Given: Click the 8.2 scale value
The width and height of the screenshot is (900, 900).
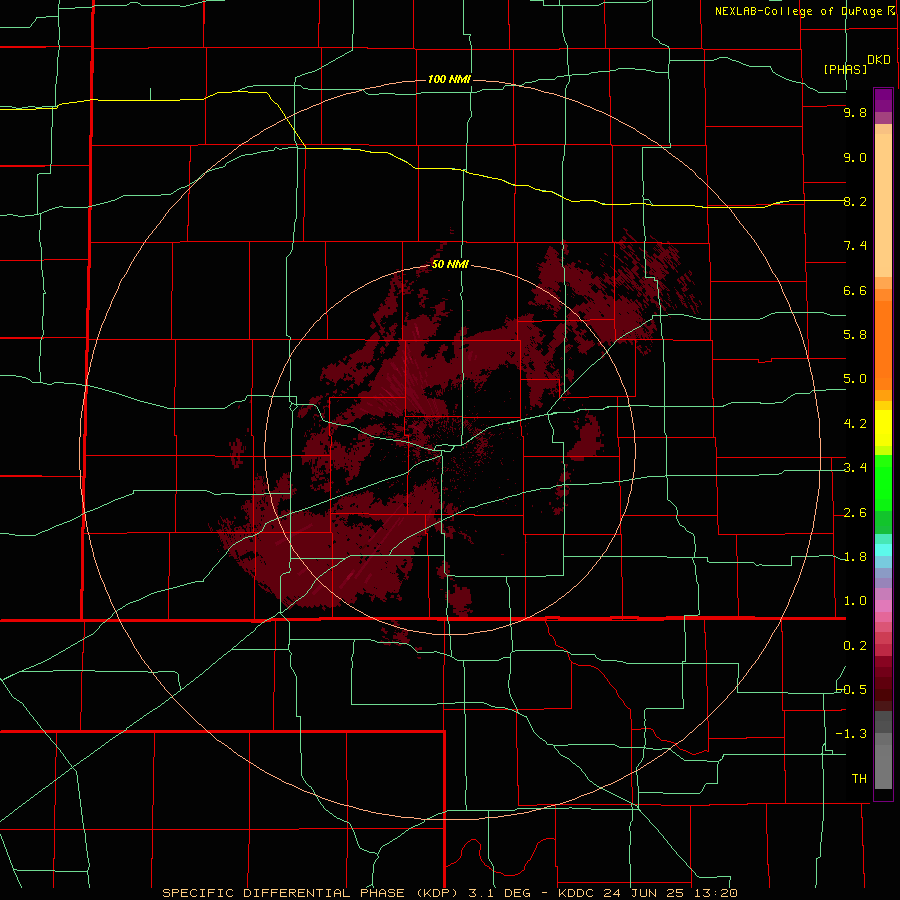Looking at the screenshot, I should pyautogui.click(x=855, y=201).
